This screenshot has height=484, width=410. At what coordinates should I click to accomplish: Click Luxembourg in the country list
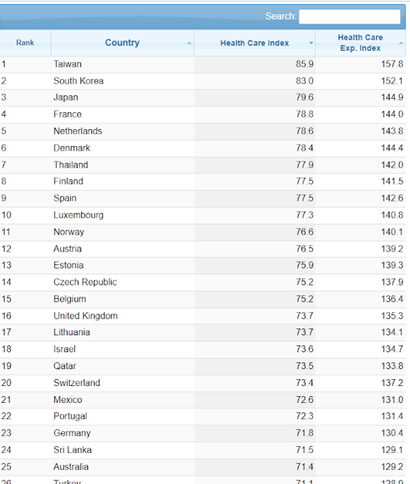tap(78, 215)
